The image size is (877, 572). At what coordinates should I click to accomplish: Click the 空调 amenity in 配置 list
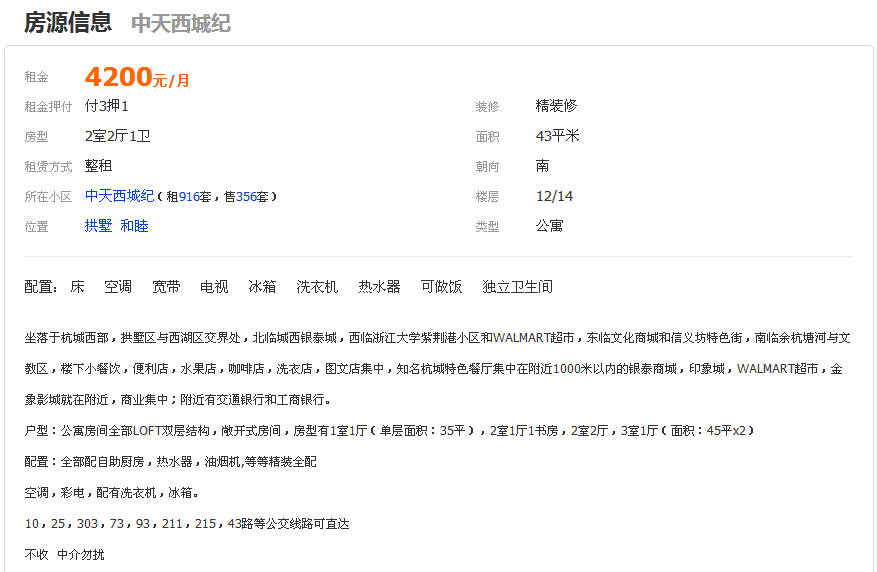click(118, 287)
